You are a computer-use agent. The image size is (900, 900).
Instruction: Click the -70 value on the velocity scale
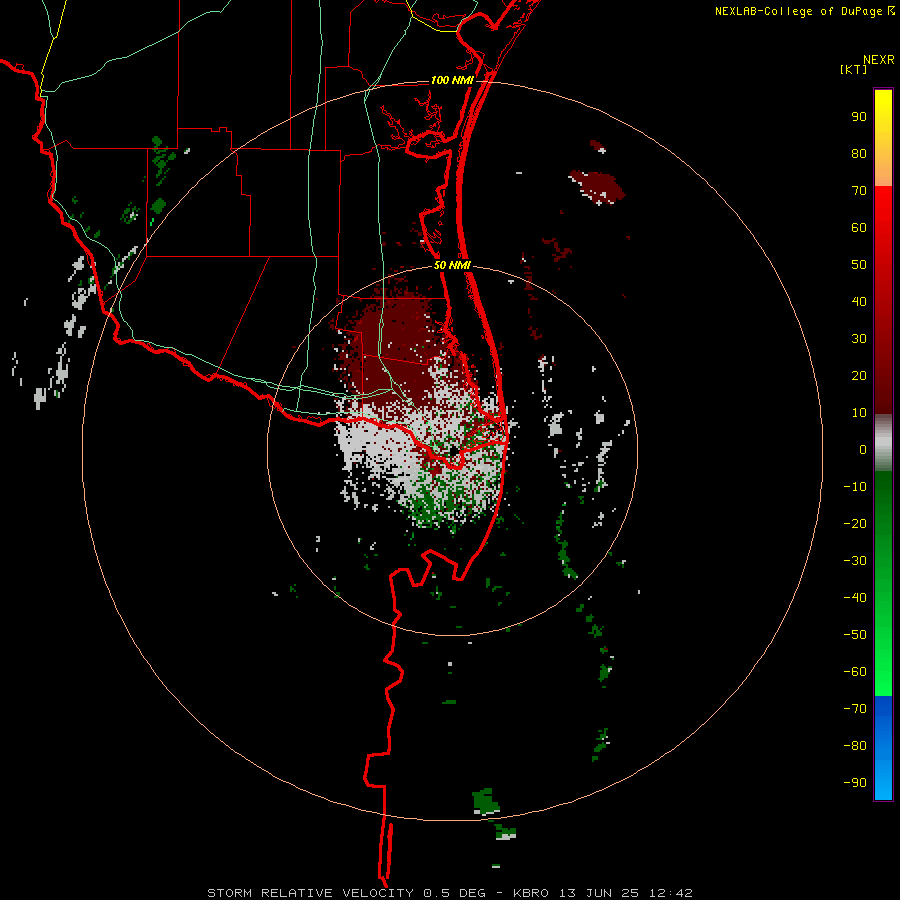tap(855, 709)
